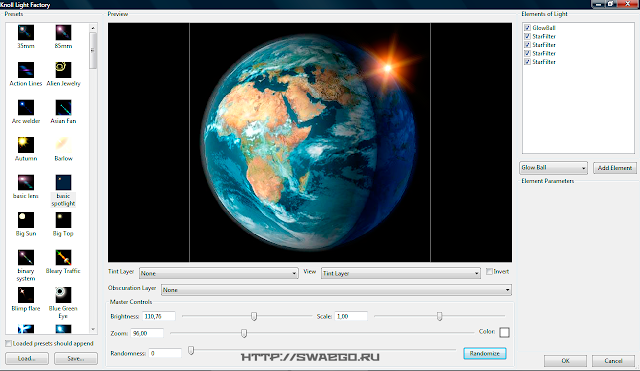640x371 pixels.
Task: Uncheck the second StarFilter element
Action: coord(527,45)
